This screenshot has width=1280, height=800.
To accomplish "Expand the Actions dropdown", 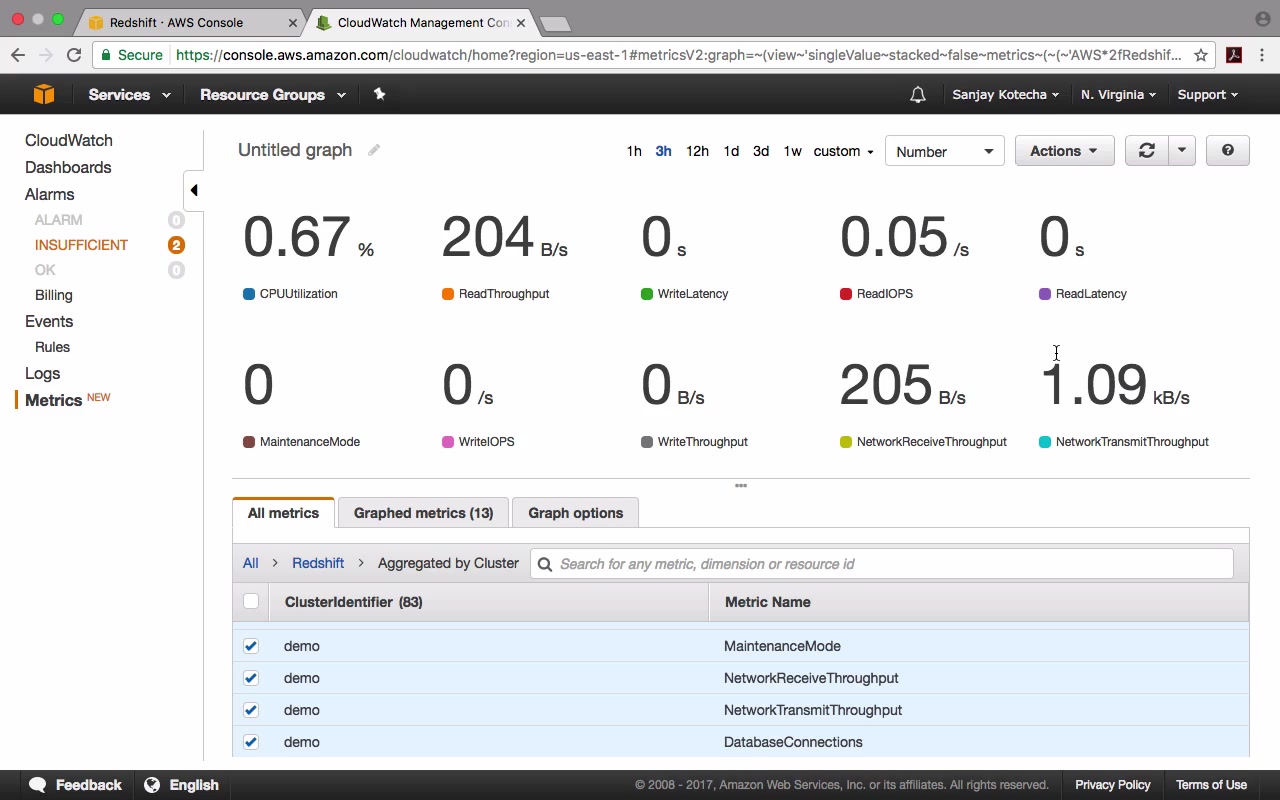I will 1064,151.
